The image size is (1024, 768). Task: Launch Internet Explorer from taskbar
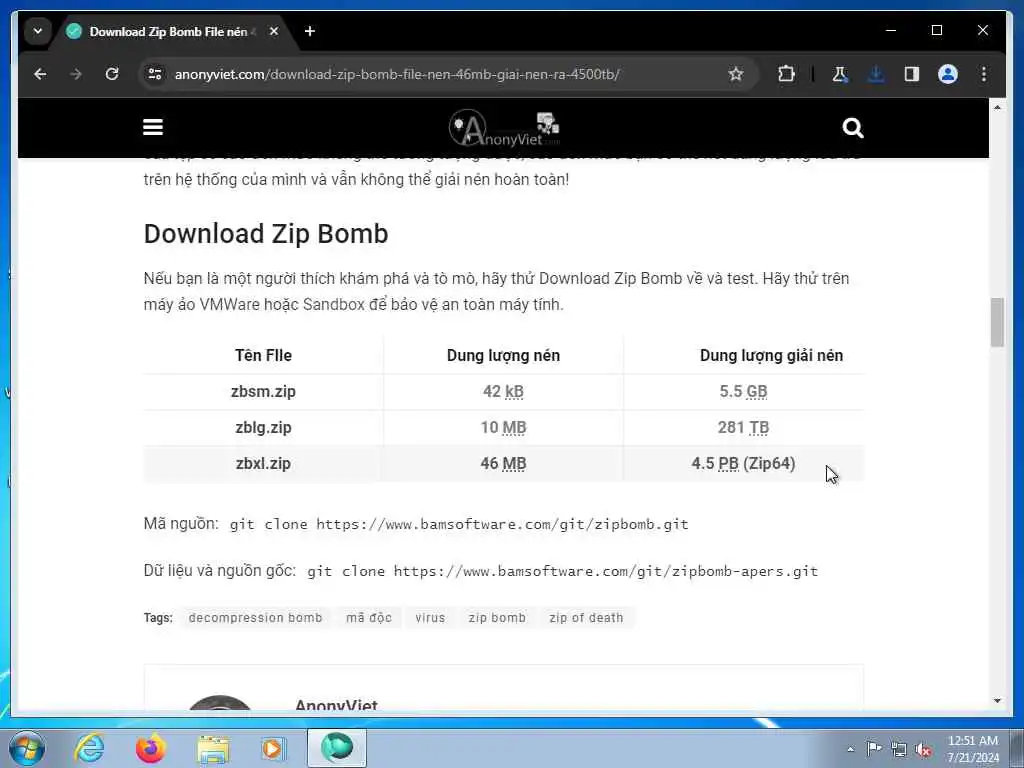click(89, 748)
